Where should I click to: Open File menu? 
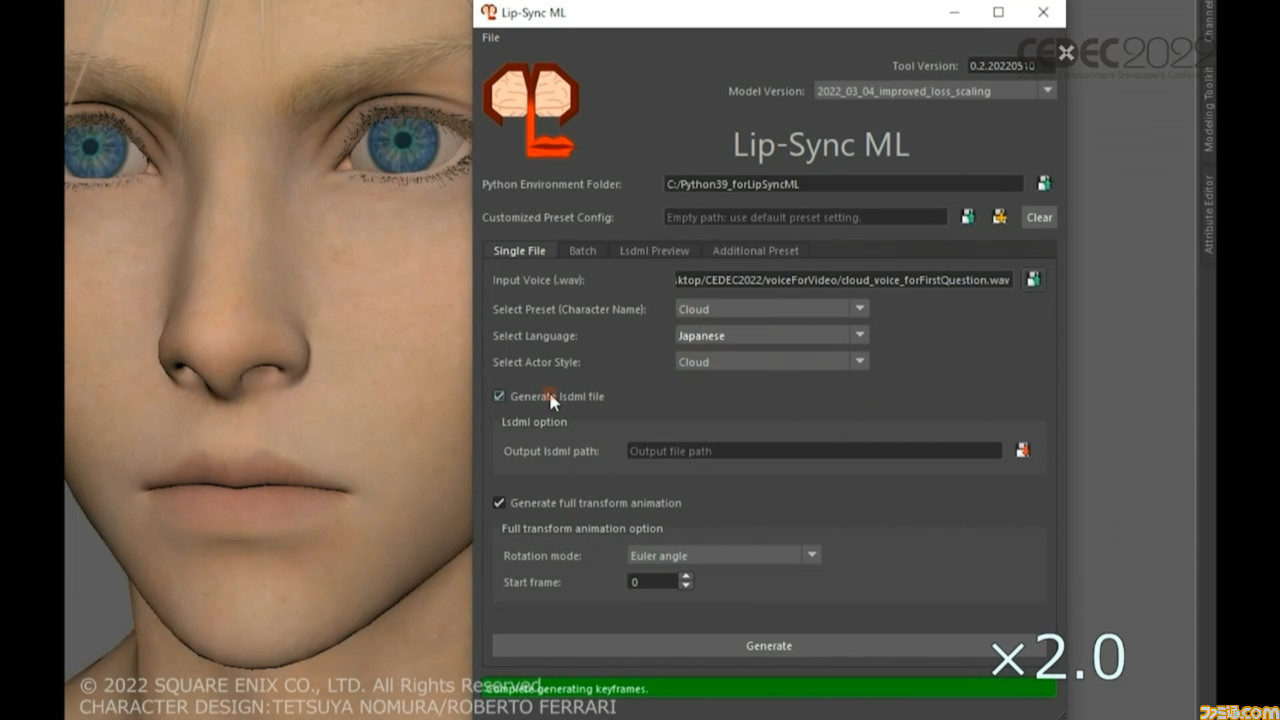491,38
